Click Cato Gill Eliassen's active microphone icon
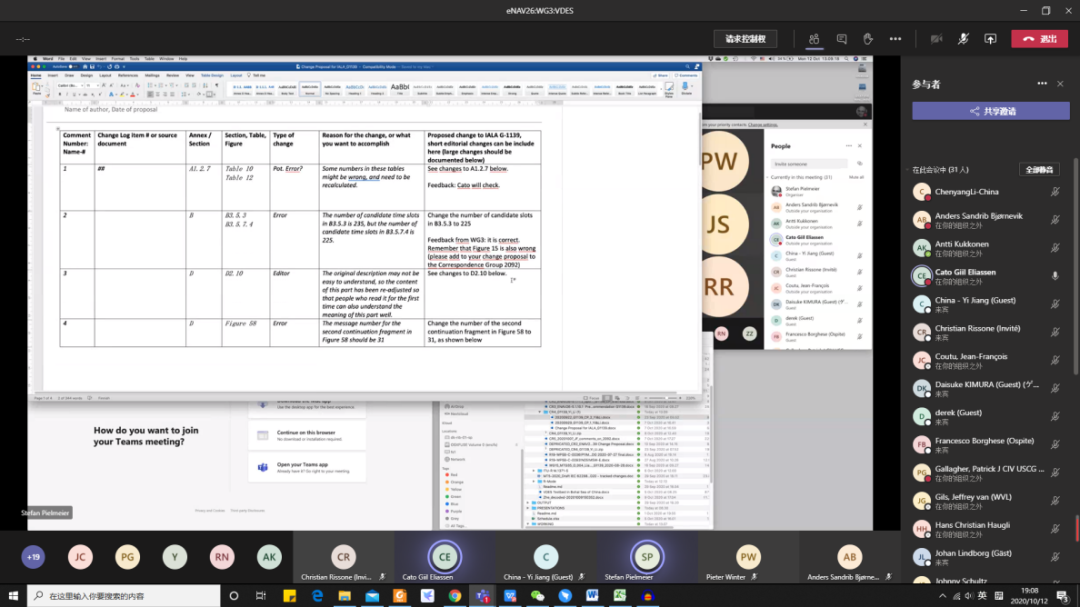The image size is (1080, 607). [1054, 275]
